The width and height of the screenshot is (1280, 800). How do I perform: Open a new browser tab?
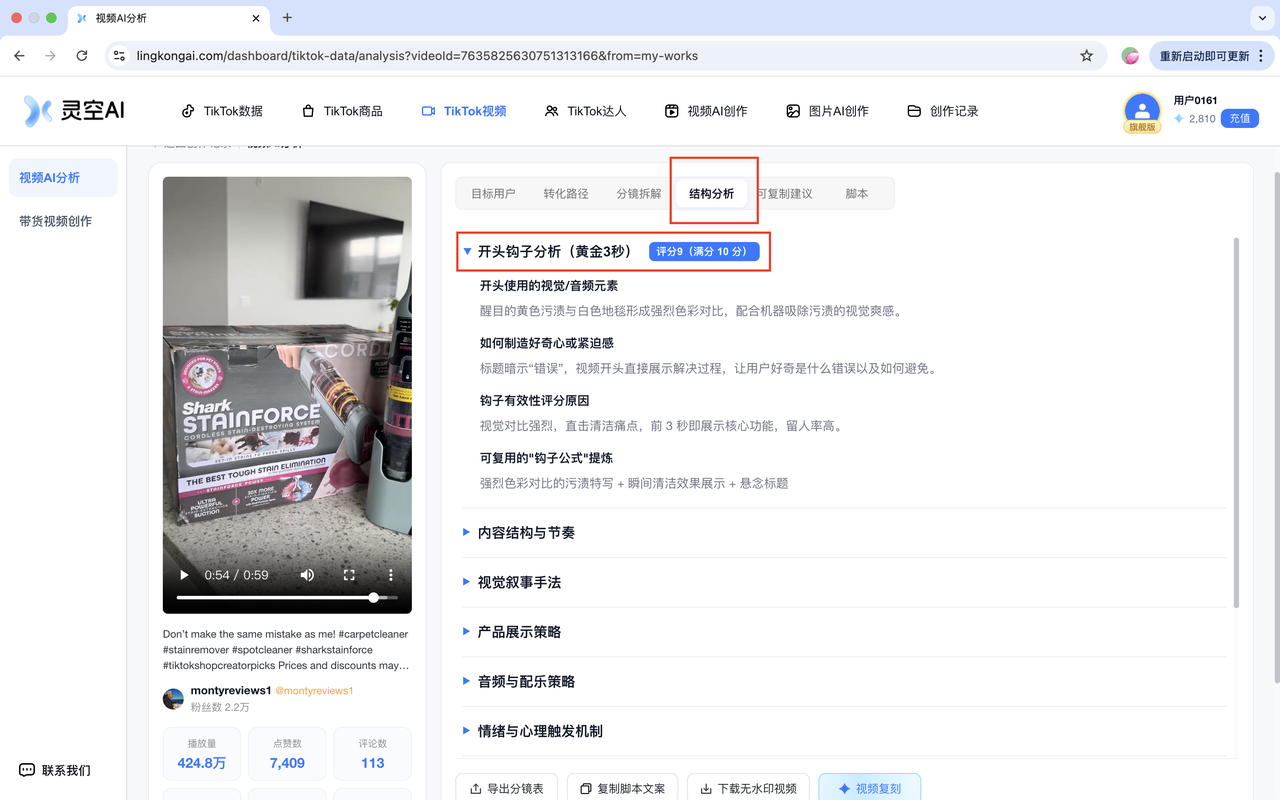pyautogui.click(x=287, y=18)
